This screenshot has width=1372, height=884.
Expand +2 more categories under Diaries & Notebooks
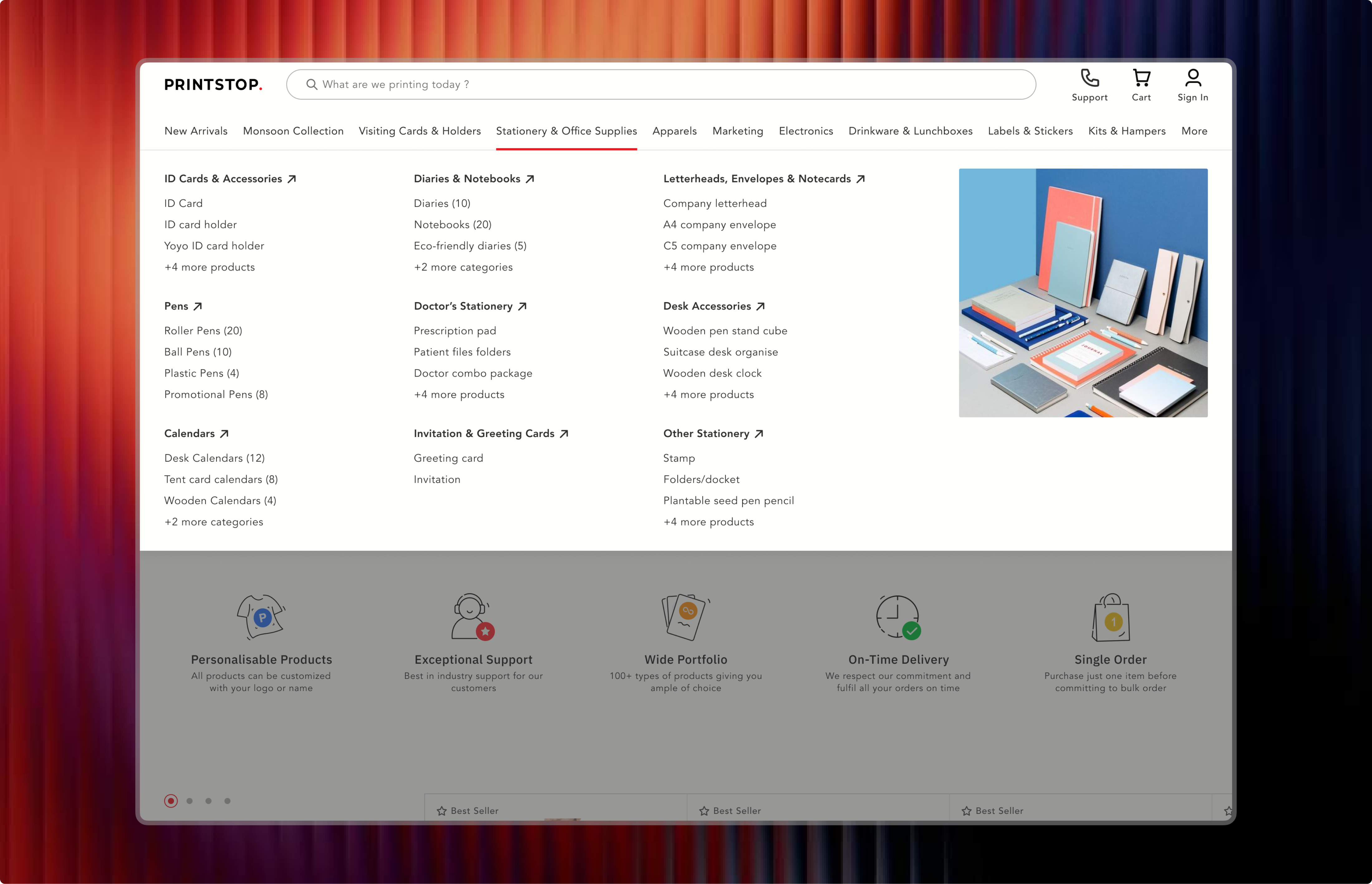point(463,267)
